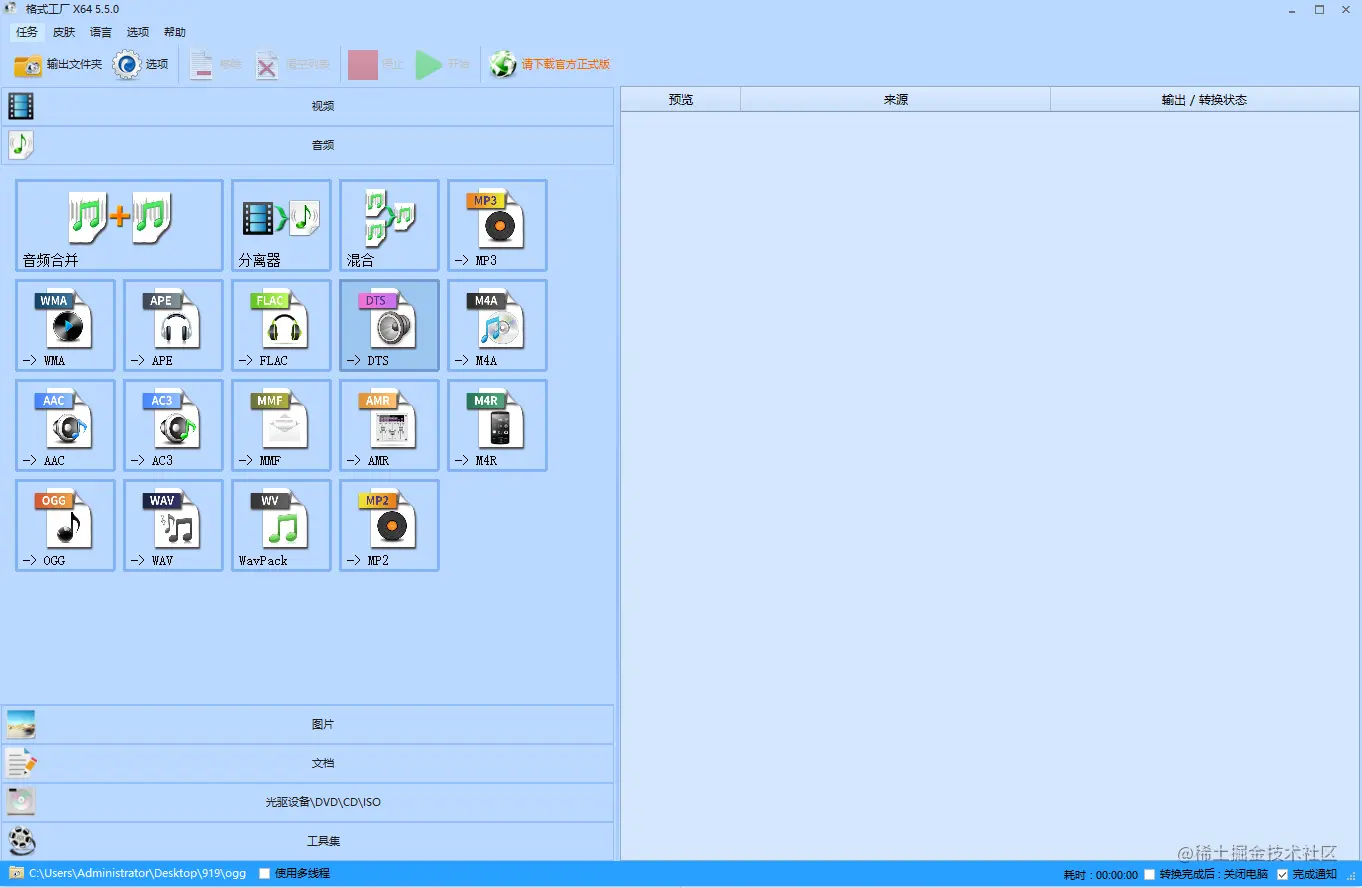The height and width of the screenshot is (888, 1362).
Task: Choose the WavPack conversion icon
Action: (281, 525)
